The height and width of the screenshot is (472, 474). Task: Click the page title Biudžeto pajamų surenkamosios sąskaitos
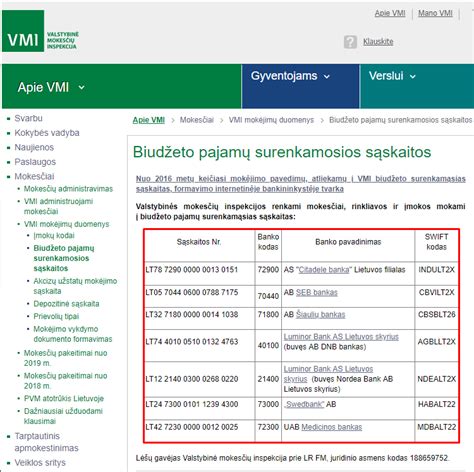[282, 152]
